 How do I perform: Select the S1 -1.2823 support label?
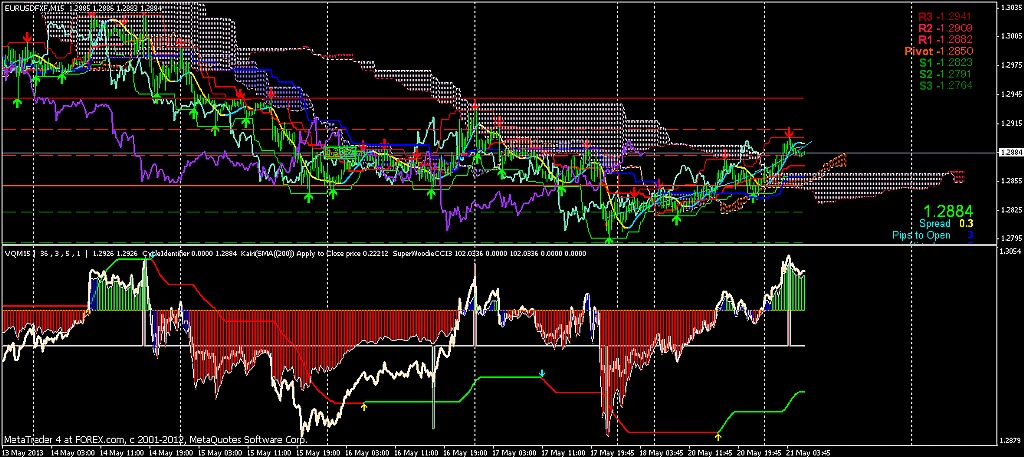(946, 62)
